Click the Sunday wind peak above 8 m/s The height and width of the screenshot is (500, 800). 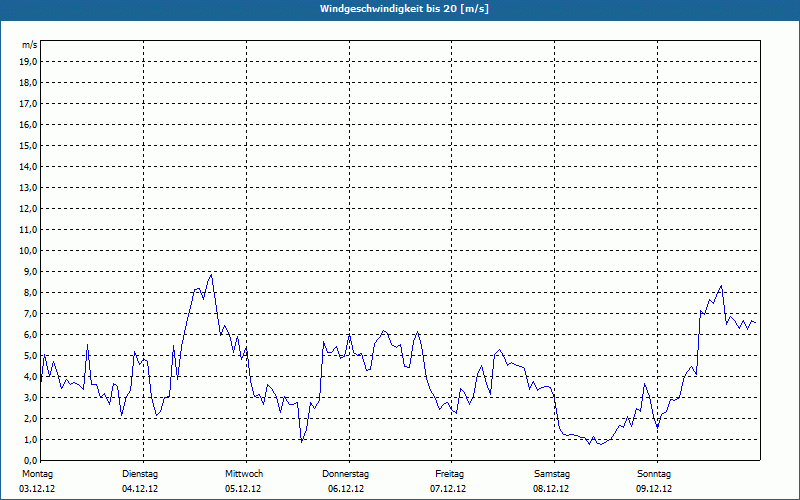coord(721,286)
